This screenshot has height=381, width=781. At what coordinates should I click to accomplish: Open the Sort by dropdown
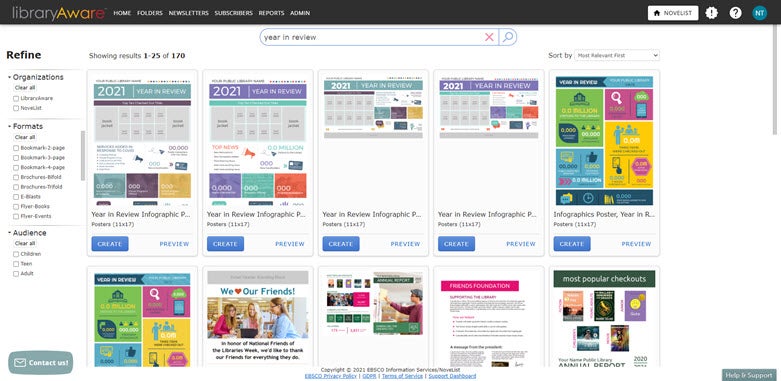617,55
